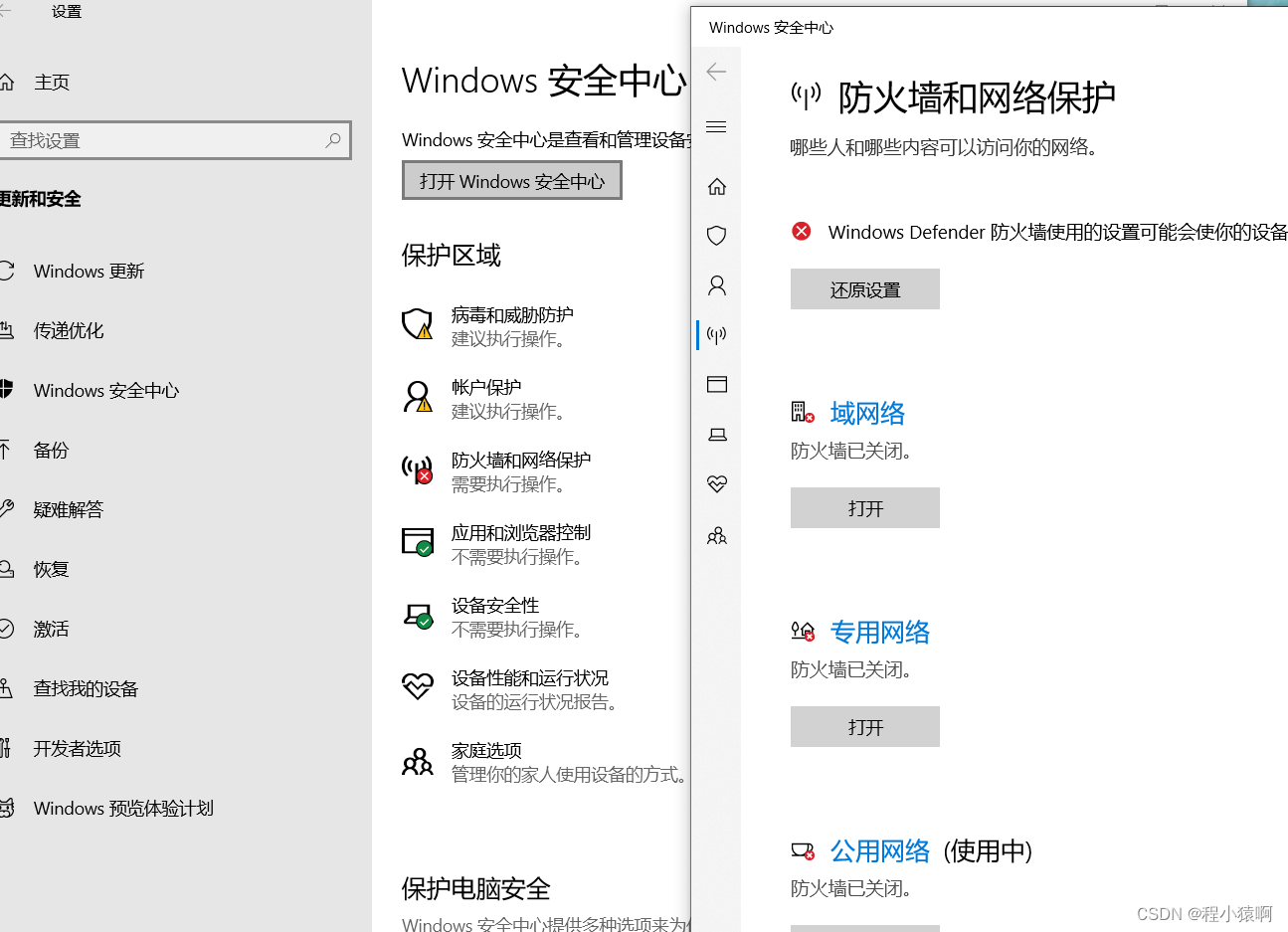Open device security laptop icon in sidebar
1288x932 pixels.
click(717, 435)
